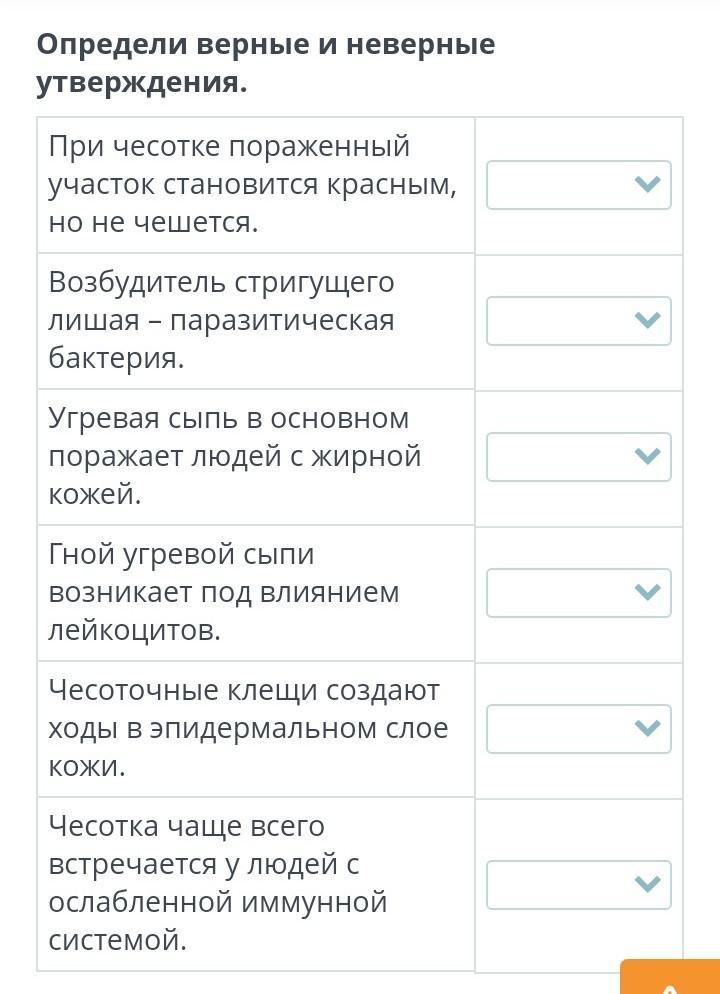Open dropdown for 'Угревая сыпь в основном' statement
Viewport: 720px width, 994px height.
click(579, 457)
